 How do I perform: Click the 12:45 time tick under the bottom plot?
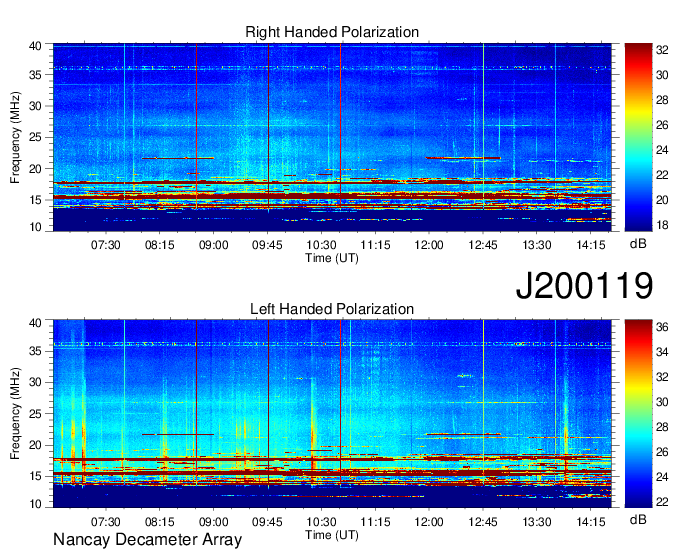(x=483, y=522)
